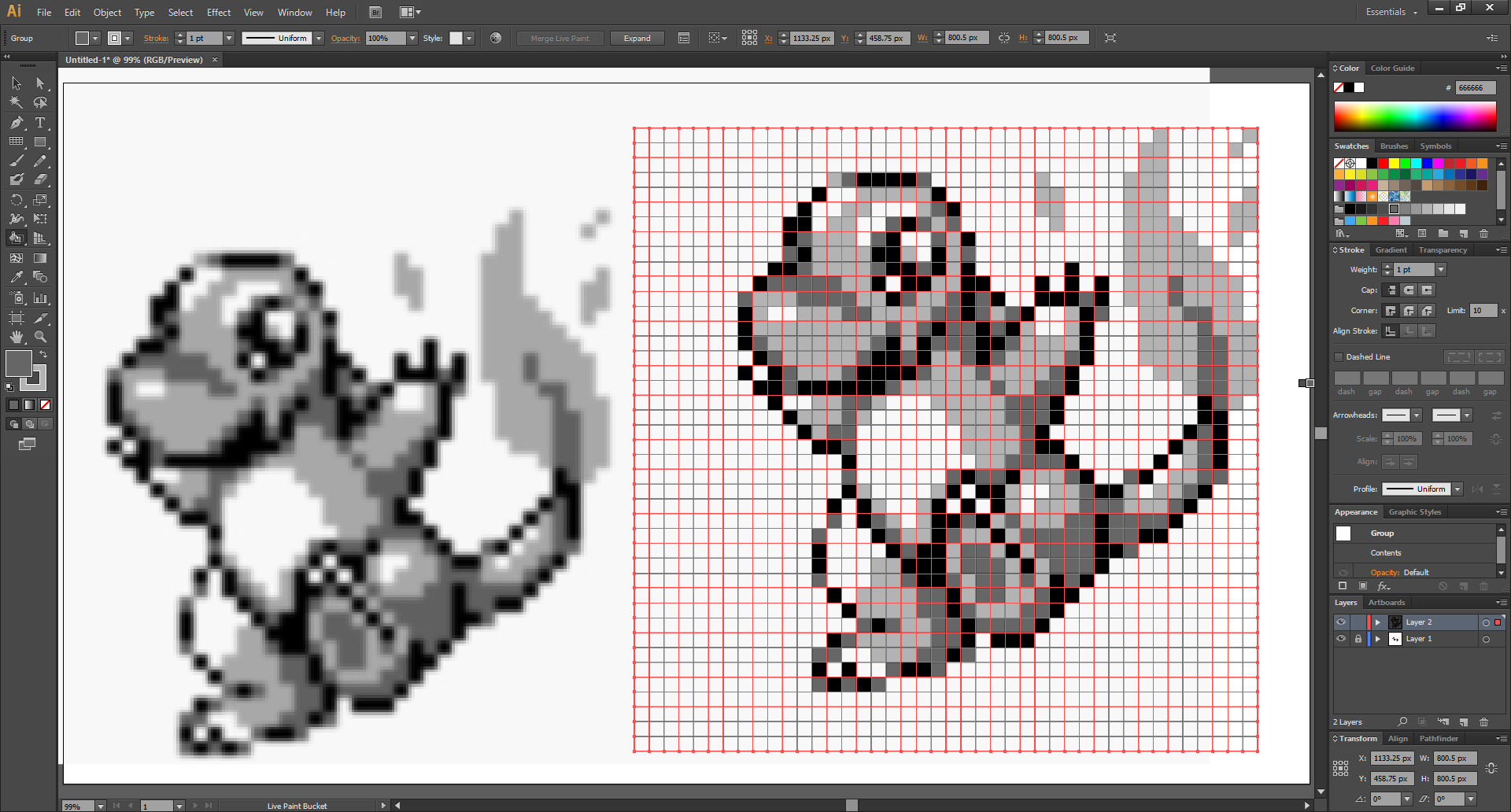1511x812 pixels.
Task: Create new layer in Layers panel
Action: pos(1463,722)
